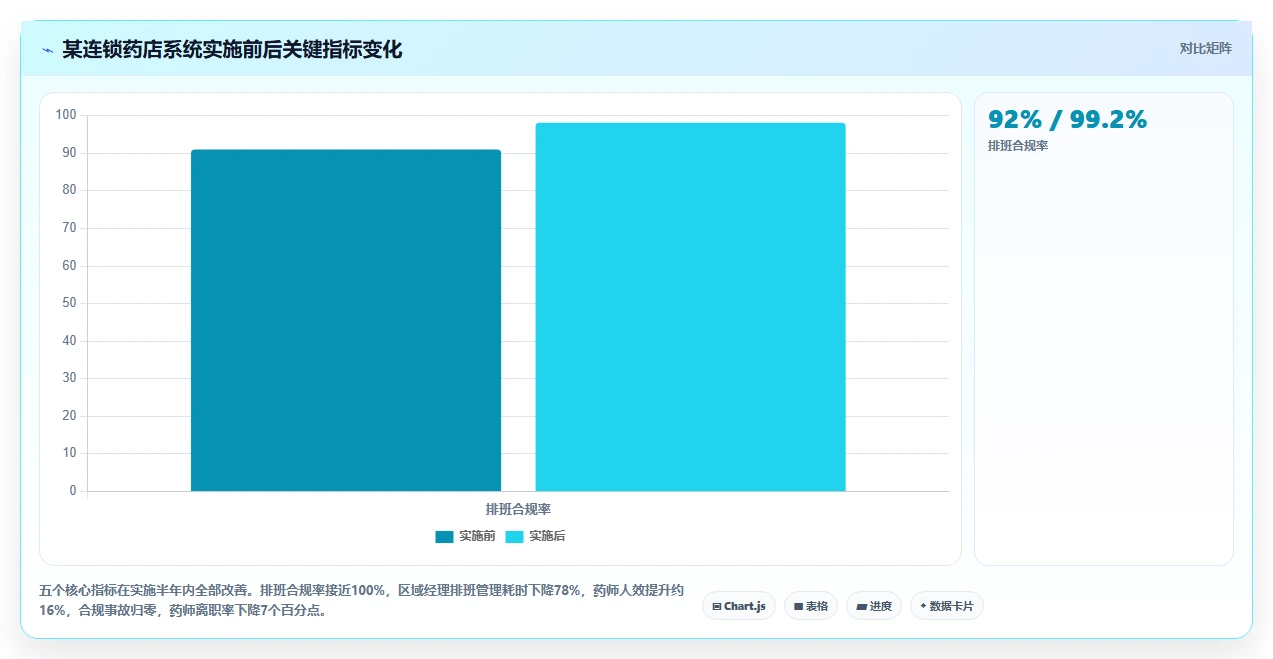
Task: Click the 0 y-axis tick label
Action: point(73,491)
